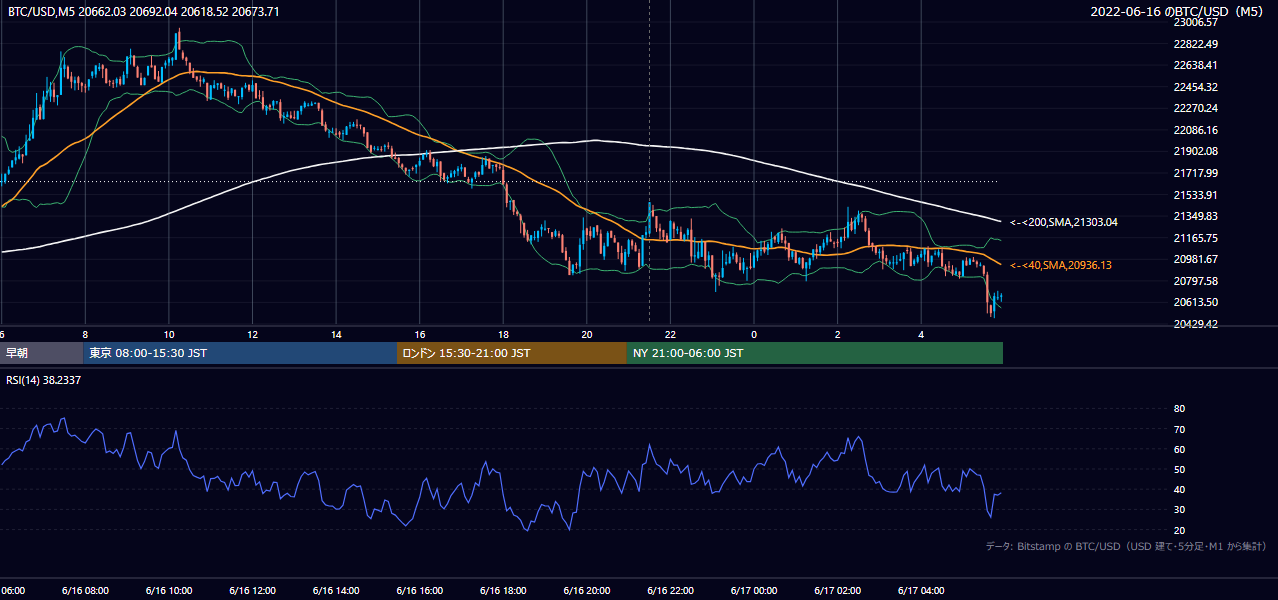This screenshot has height=600, width=1278.
Task: Click the Bitstamp data source note
Action: click(x=1126, y=547)
